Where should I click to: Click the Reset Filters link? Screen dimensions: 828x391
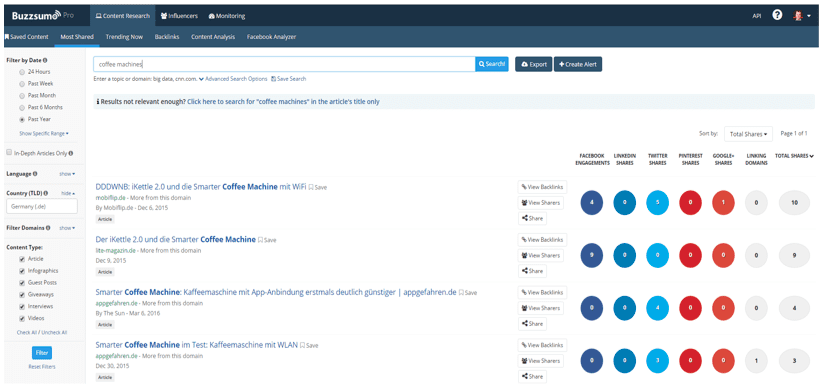[x=42, y=367]
